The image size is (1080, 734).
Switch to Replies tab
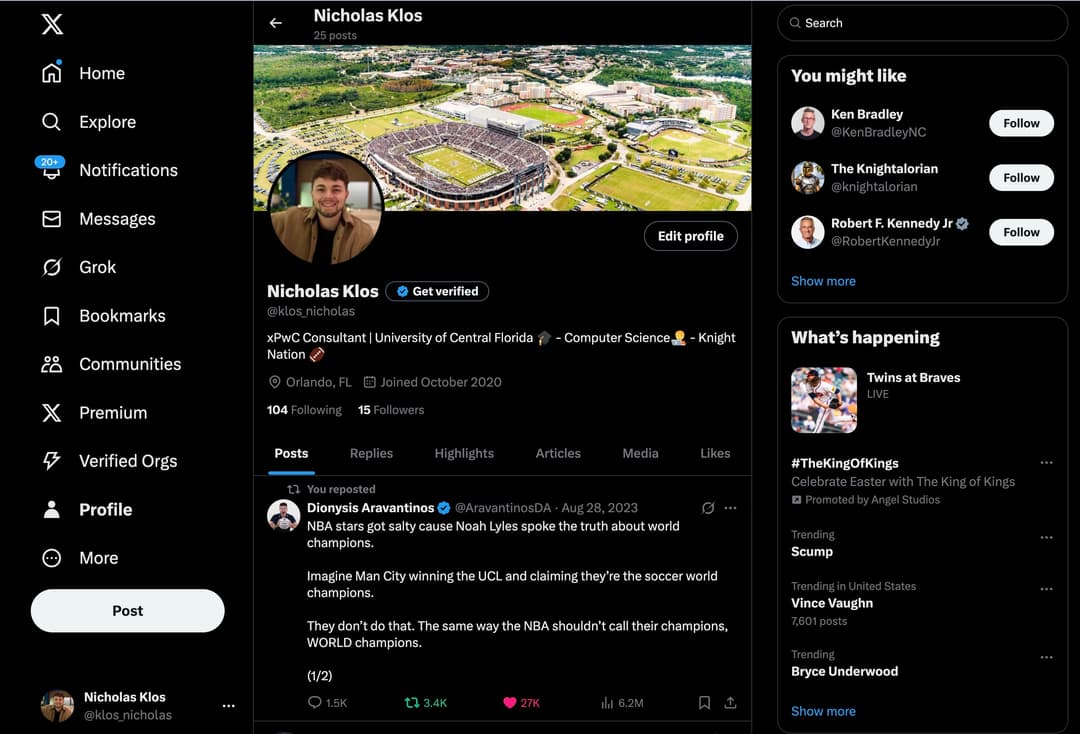[x=371, y=454]
